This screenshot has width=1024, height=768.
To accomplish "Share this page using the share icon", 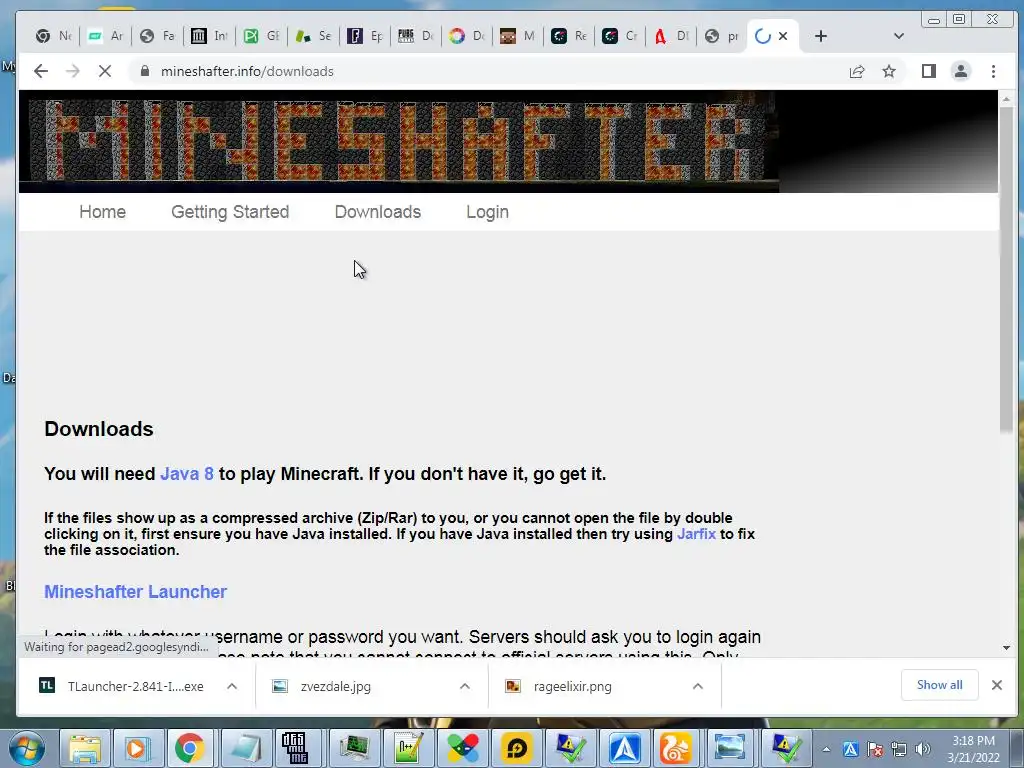I will [857, 71].
